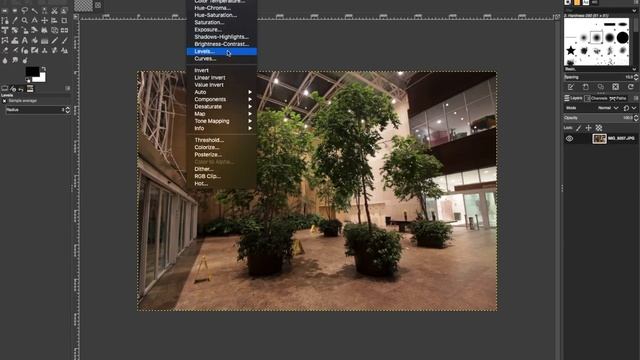Switch to the Channels tab
Viewport: 640px width, 360px height.
(x=596, y=98)
